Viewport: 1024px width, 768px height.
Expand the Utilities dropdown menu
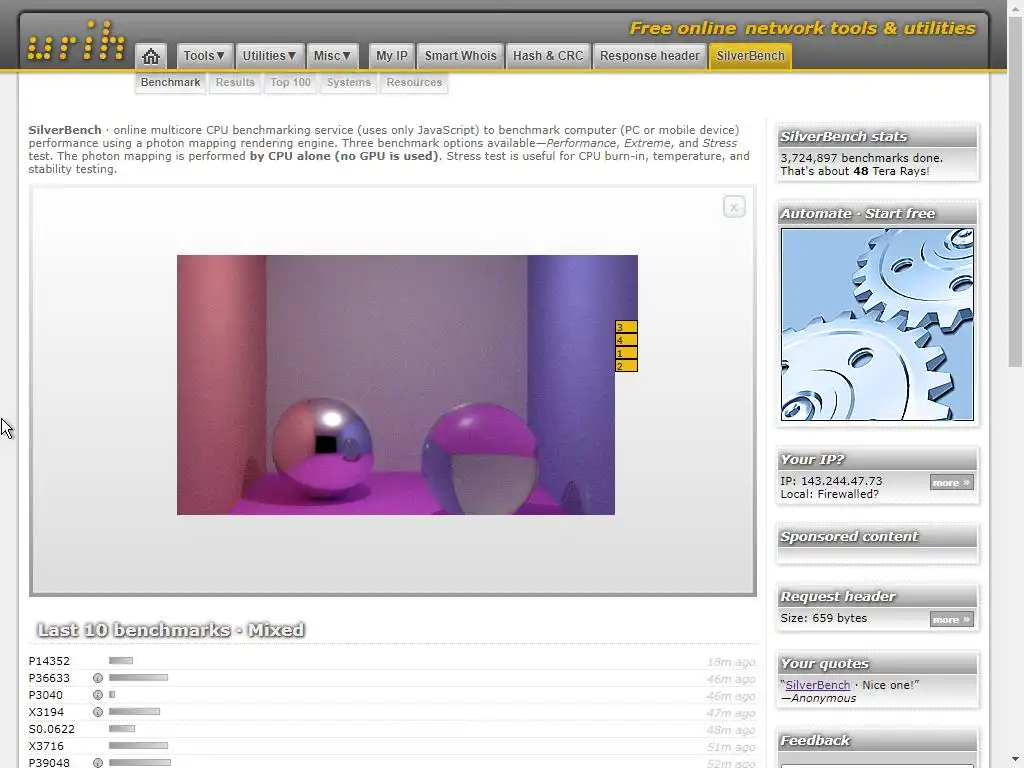pos(269,56)
